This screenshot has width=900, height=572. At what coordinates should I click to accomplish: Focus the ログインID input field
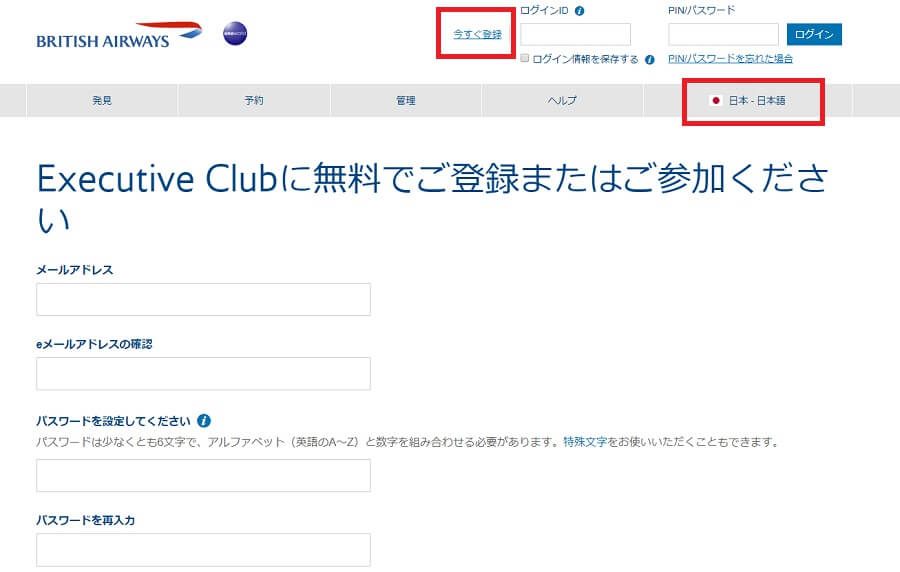point(575,35)
